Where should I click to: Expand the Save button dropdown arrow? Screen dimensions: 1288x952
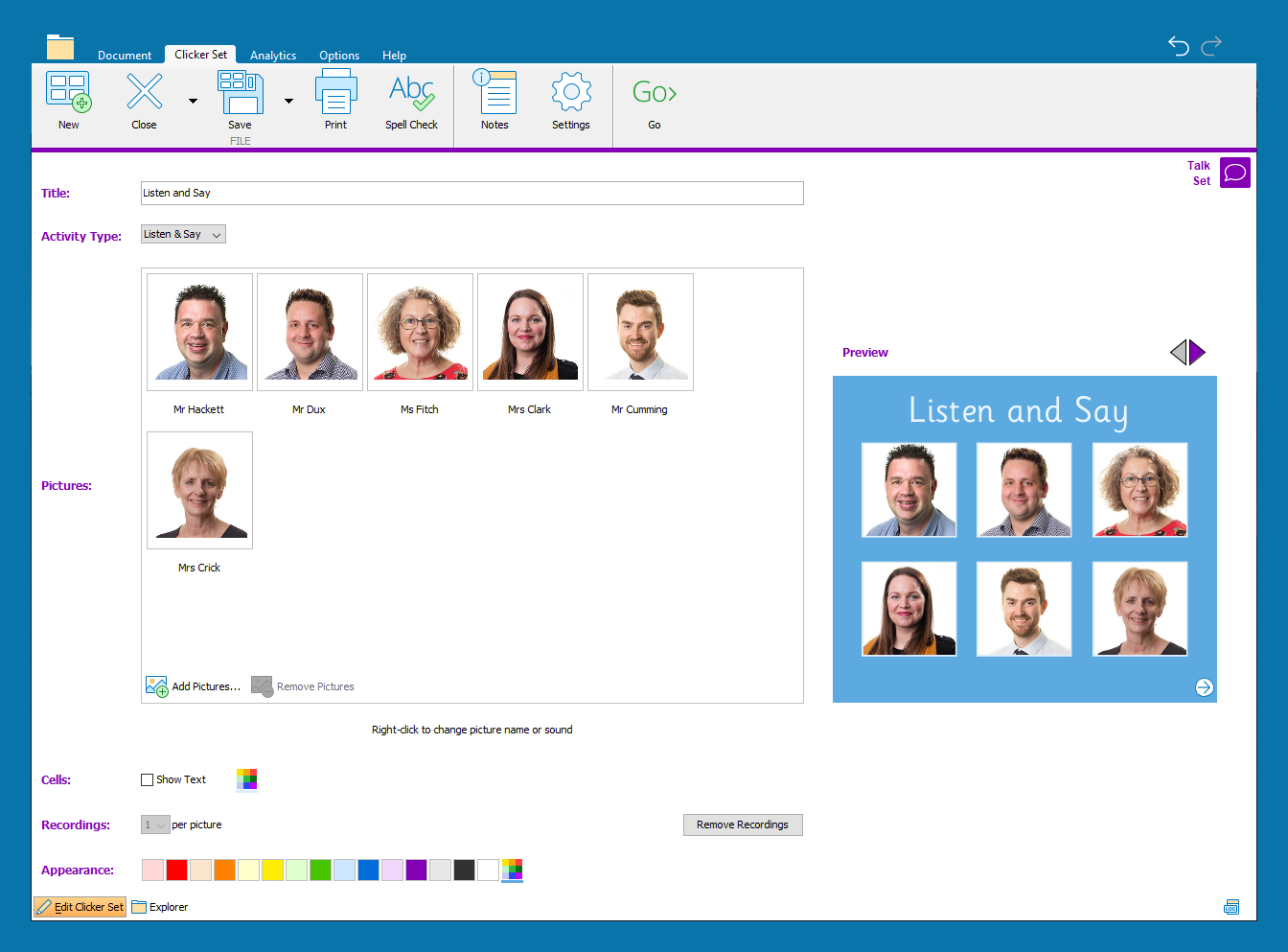(x=288, y=101)
